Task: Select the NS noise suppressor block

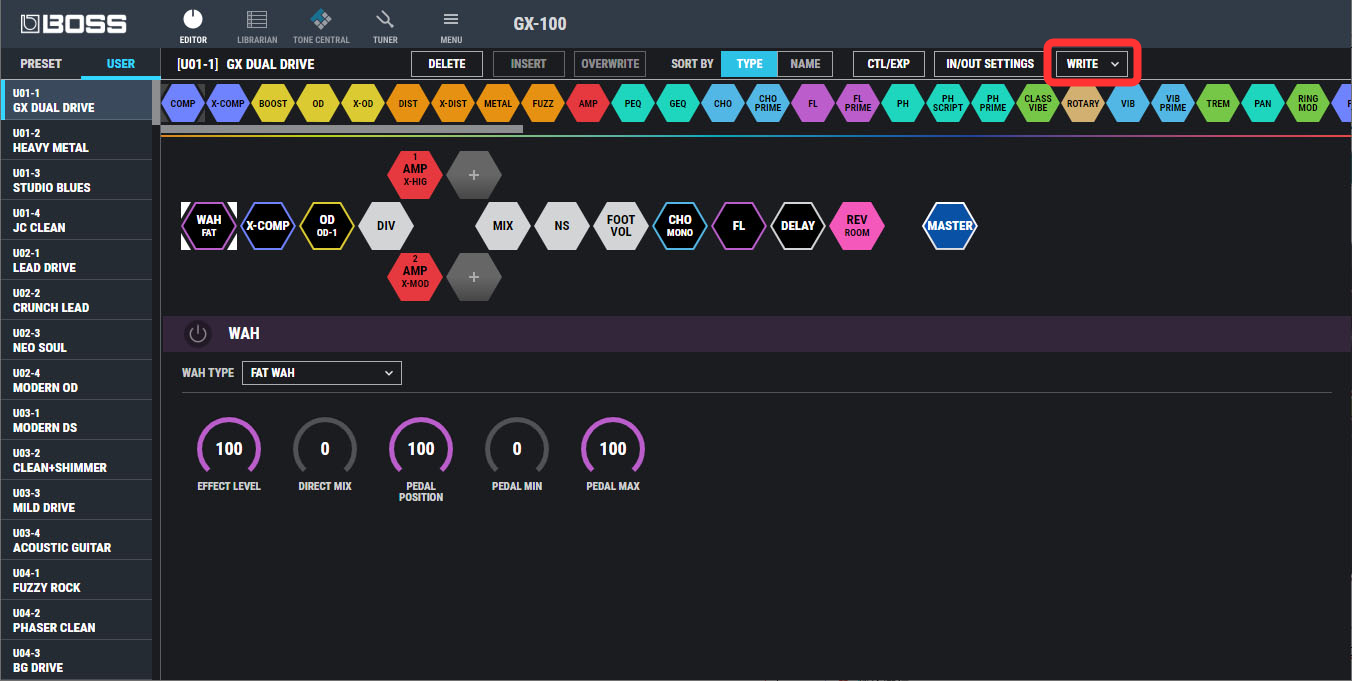Action: [x=562, y=226]
